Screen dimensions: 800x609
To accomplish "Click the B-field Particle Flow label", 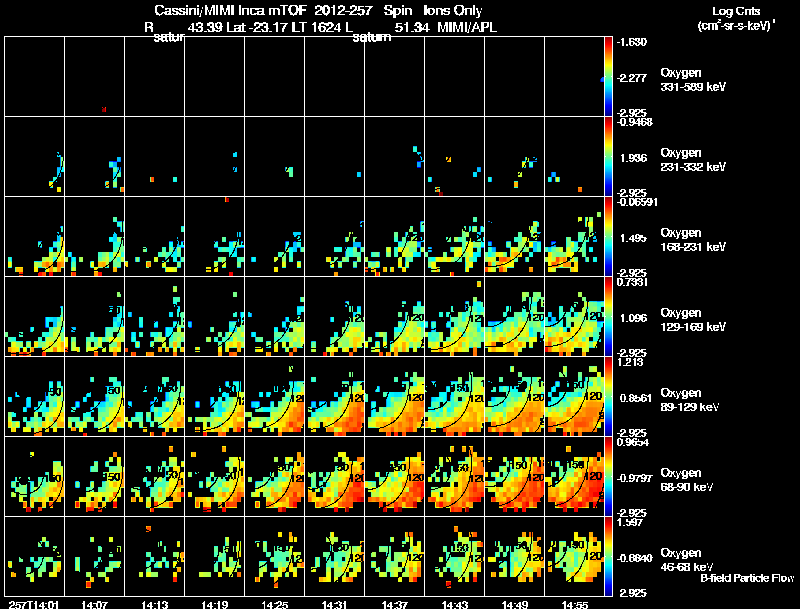I will coord(747,578).
